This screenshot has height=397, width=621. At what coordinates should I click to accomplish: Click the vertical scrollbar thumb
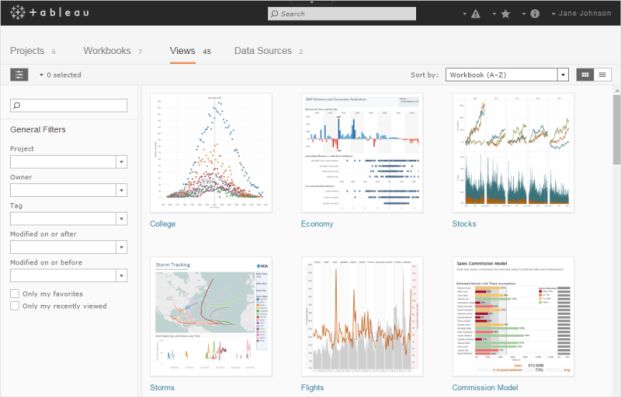(617, 130)
